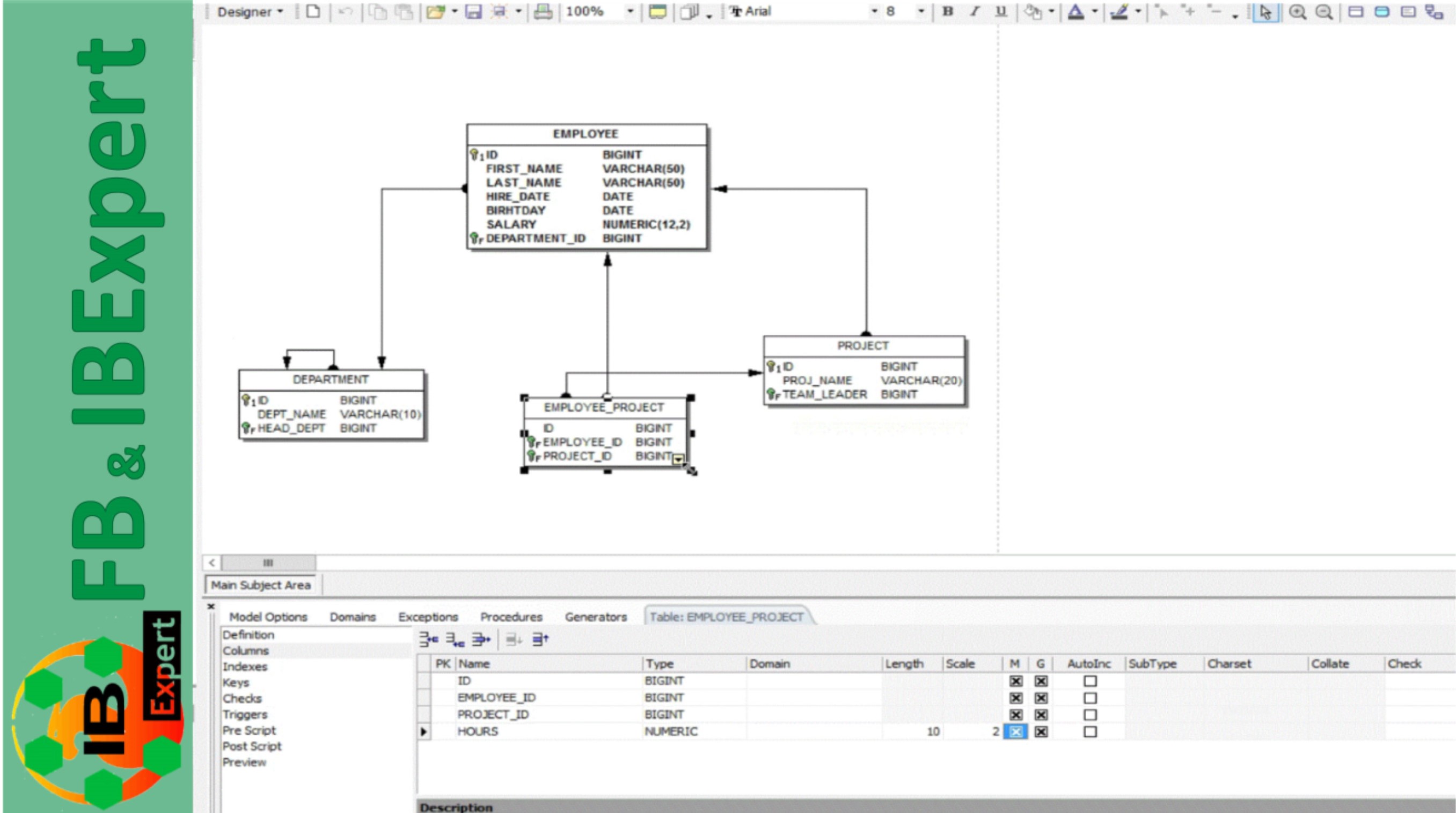Open the Designer dropdown menu
The height and width of the screenshot is (813, 1456).
(x=250, y=12)
